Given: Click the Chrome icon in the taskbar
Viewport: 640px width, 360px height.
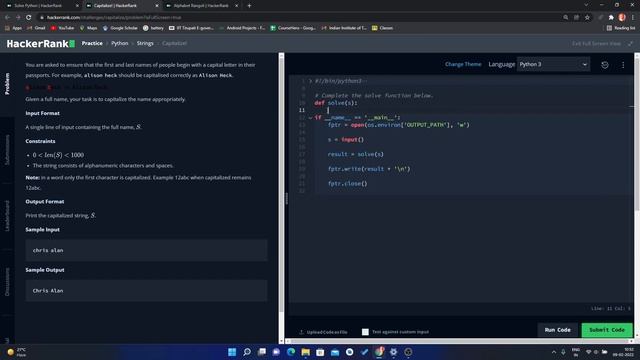Looking at the screenshot, I should point(379,352).
